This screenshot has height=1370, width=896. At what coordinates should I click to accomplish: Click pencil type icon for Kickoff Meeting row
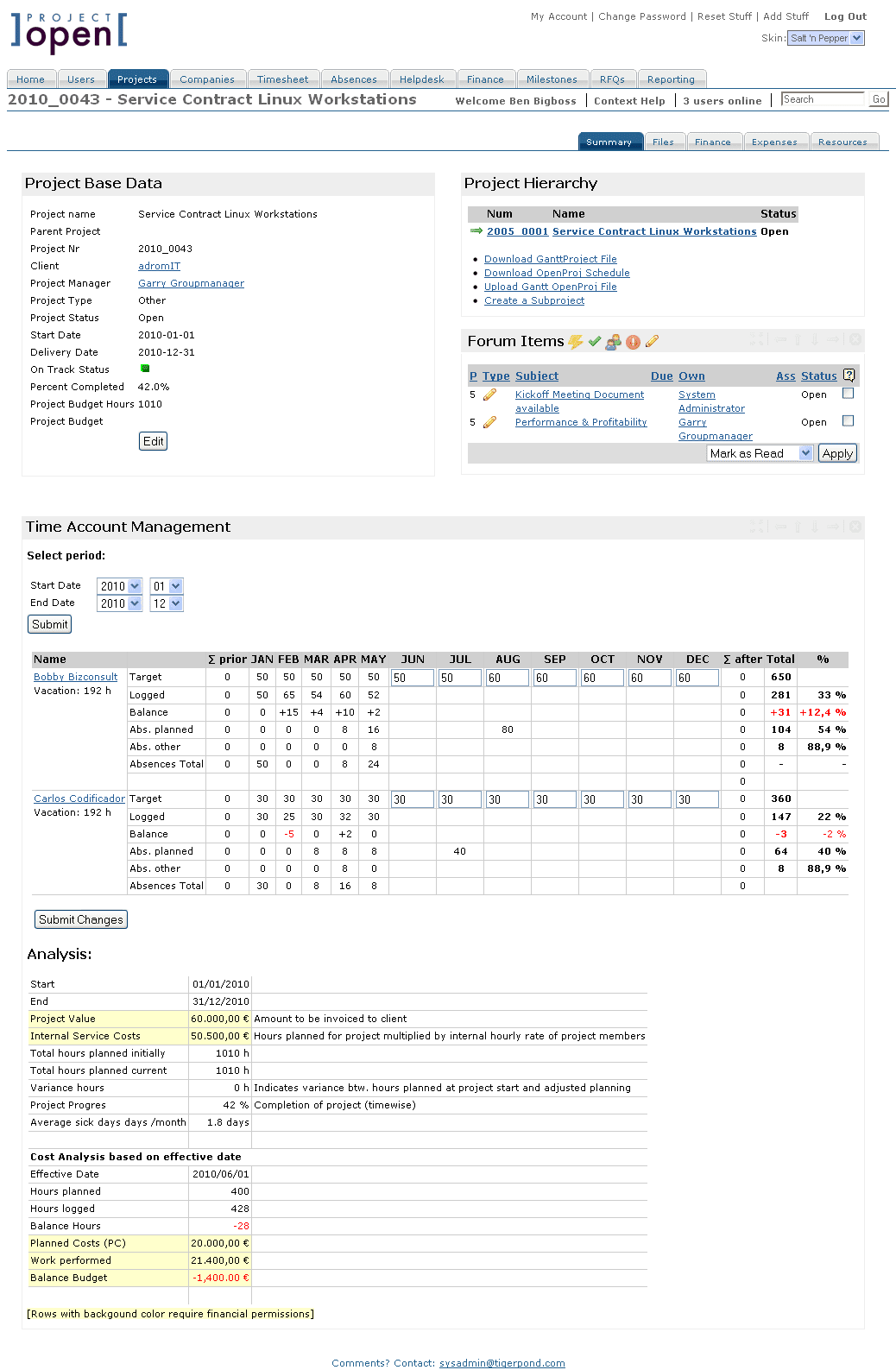point(489,395)
